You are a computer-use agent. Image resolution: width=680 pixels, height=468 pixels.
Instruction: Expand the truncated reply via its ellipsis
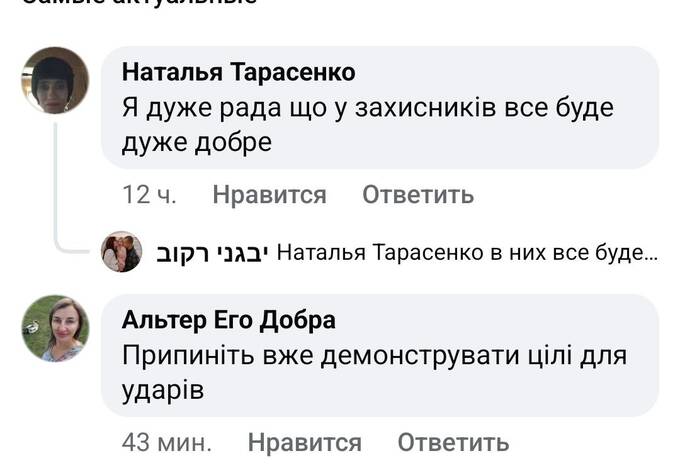(x=649, y=253)
